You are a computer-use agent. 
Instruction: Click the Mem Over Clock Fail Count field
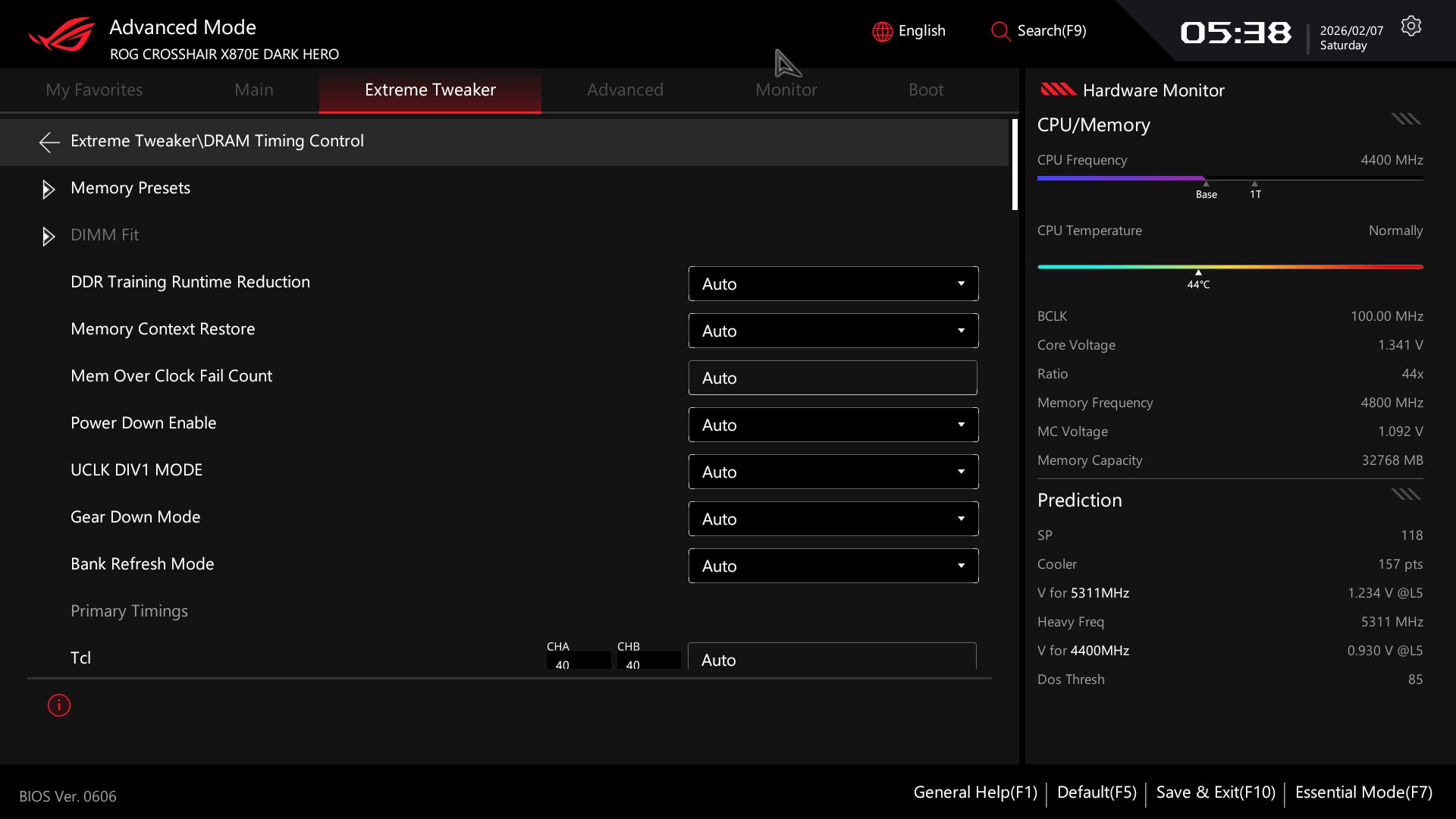pos(832,378)
